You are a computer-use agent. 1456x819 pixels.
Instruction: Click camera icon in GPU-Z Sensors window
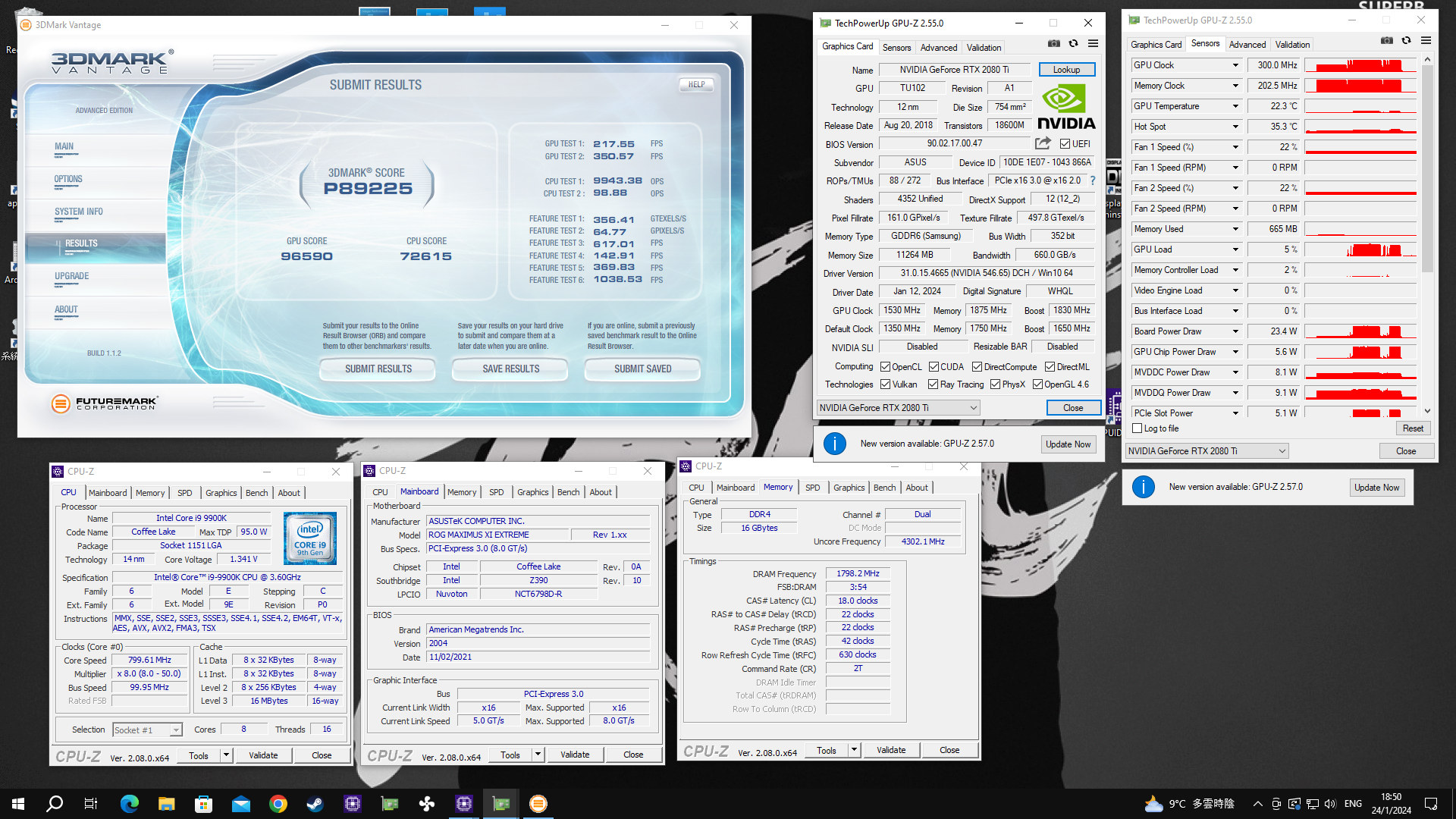tap(1386, 40)
